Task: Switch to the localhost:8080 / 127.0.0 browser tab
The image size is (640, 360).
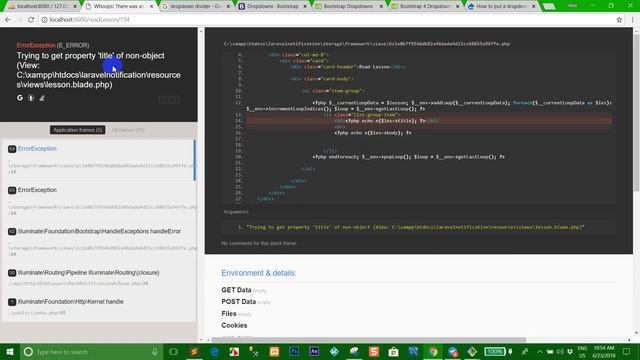Action: click(x=42, y=6)
